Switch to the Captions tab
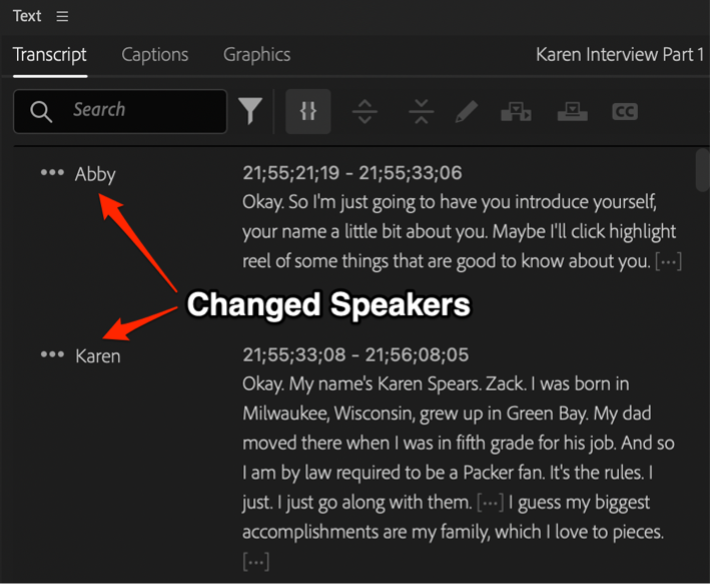715x586 pixels. [155, 55]
